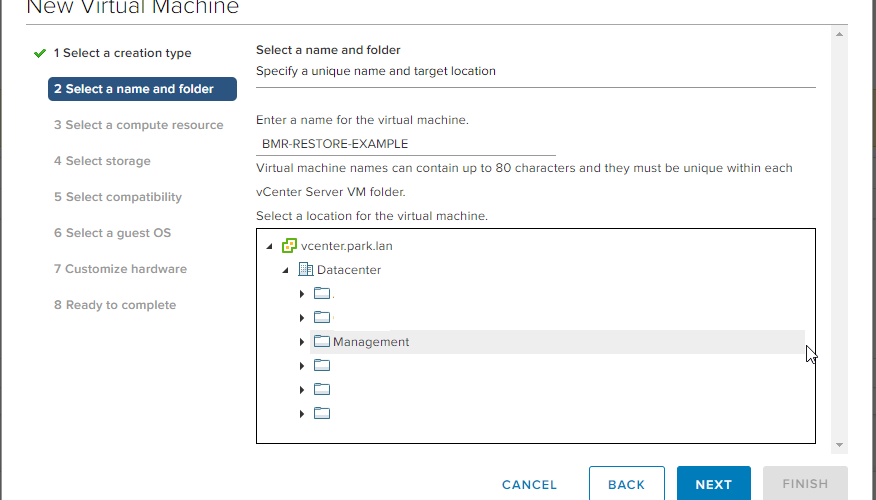Click the folder icon just below Management
This screenshot has width=876, height=500.
point(322,365)
